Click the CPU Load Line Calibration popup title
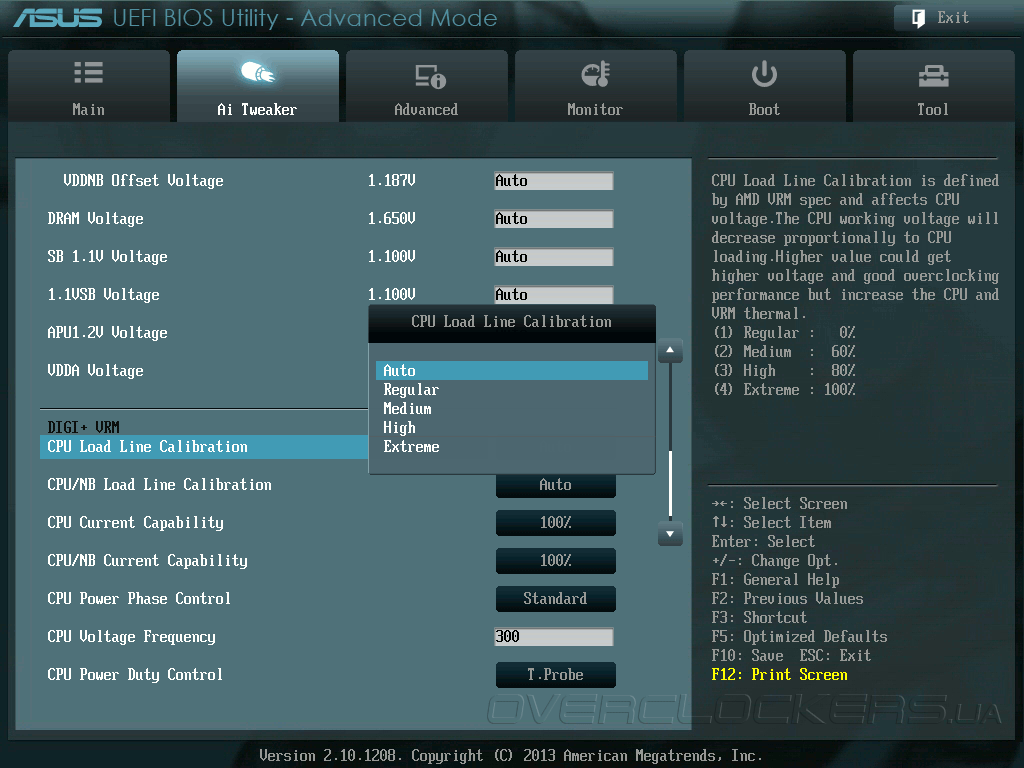The width and height of the screenshot is (1024, 768). pos(511,322)
